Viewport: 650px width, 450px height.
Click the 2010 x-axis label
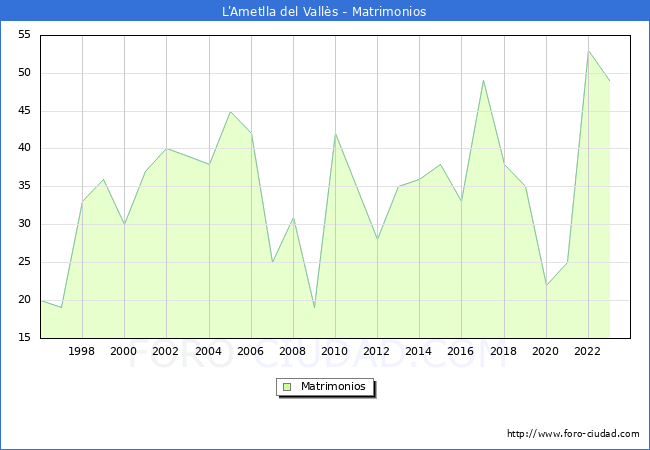335,351
